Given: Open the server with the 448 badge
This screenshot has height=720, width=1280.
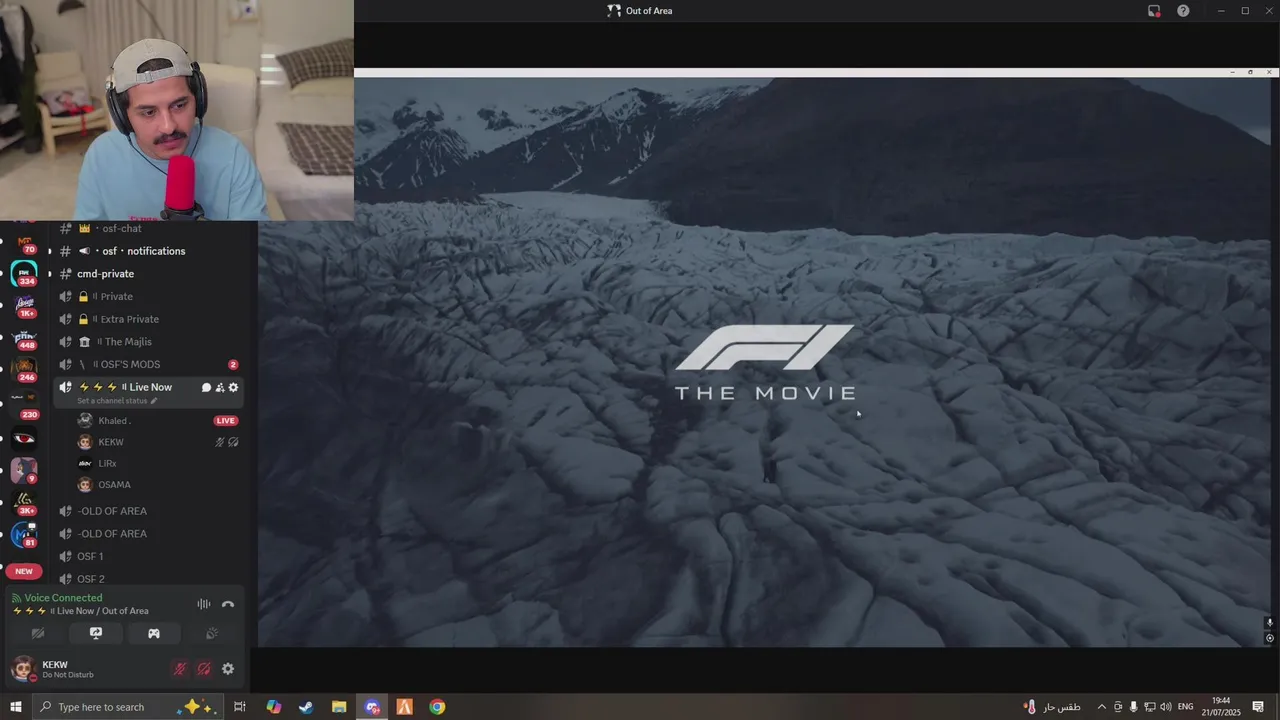Looking at the screenshot, I should click(24, 338).
